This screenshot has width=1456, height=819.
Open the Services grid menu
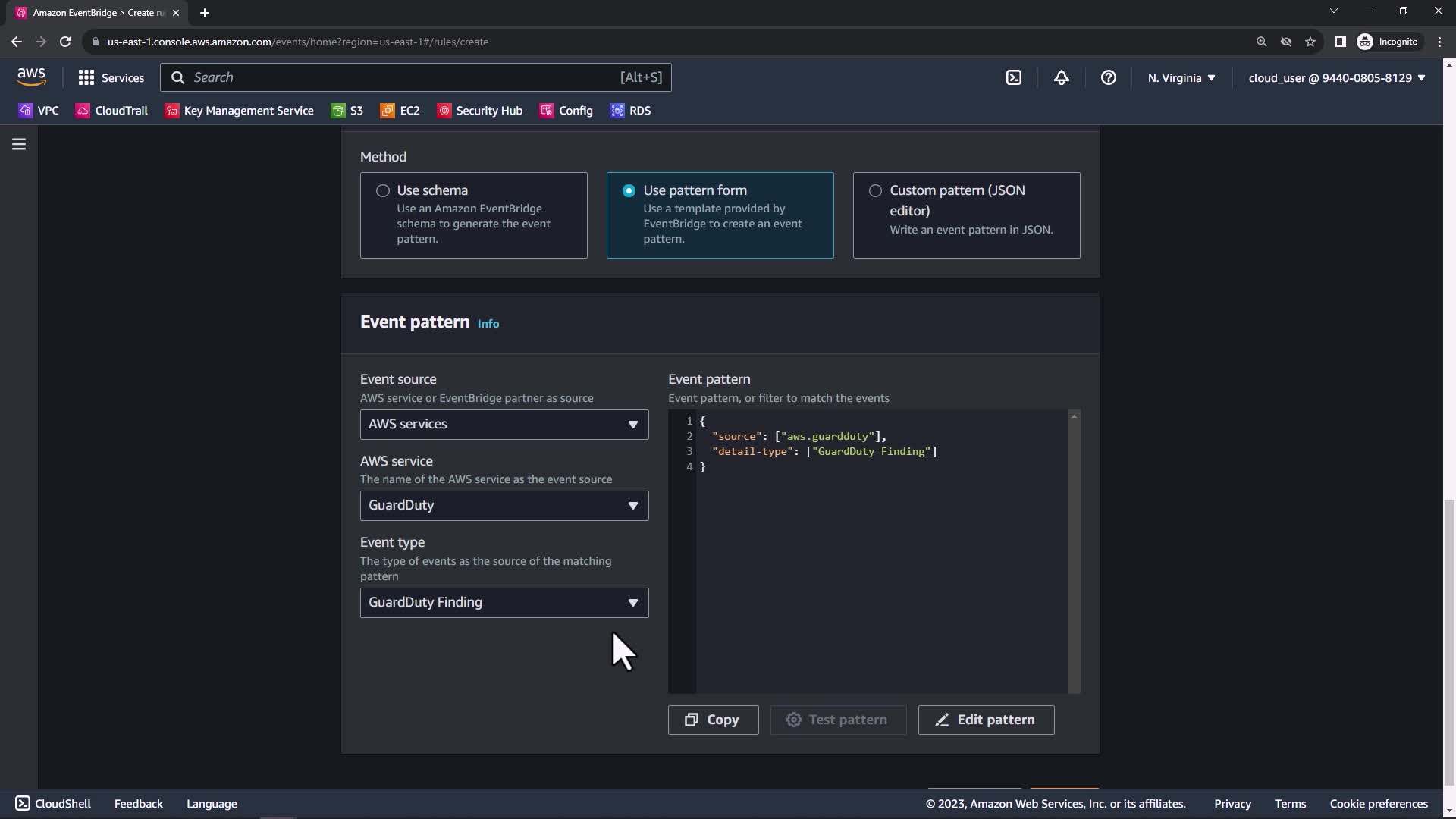click(111, 77)
